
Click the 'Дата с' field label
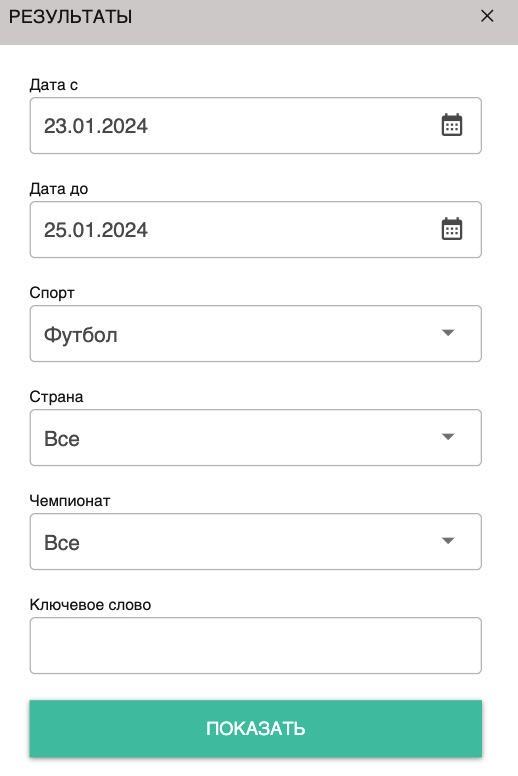tap(53, 85)
